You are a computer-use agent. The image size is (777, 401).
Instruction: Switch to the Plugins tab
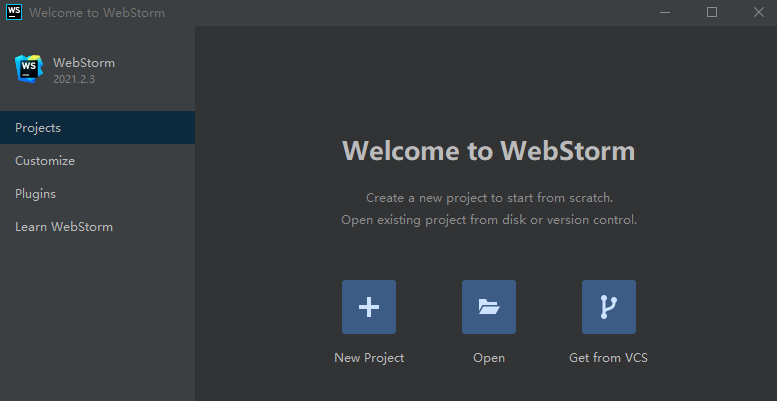(97, 193)
